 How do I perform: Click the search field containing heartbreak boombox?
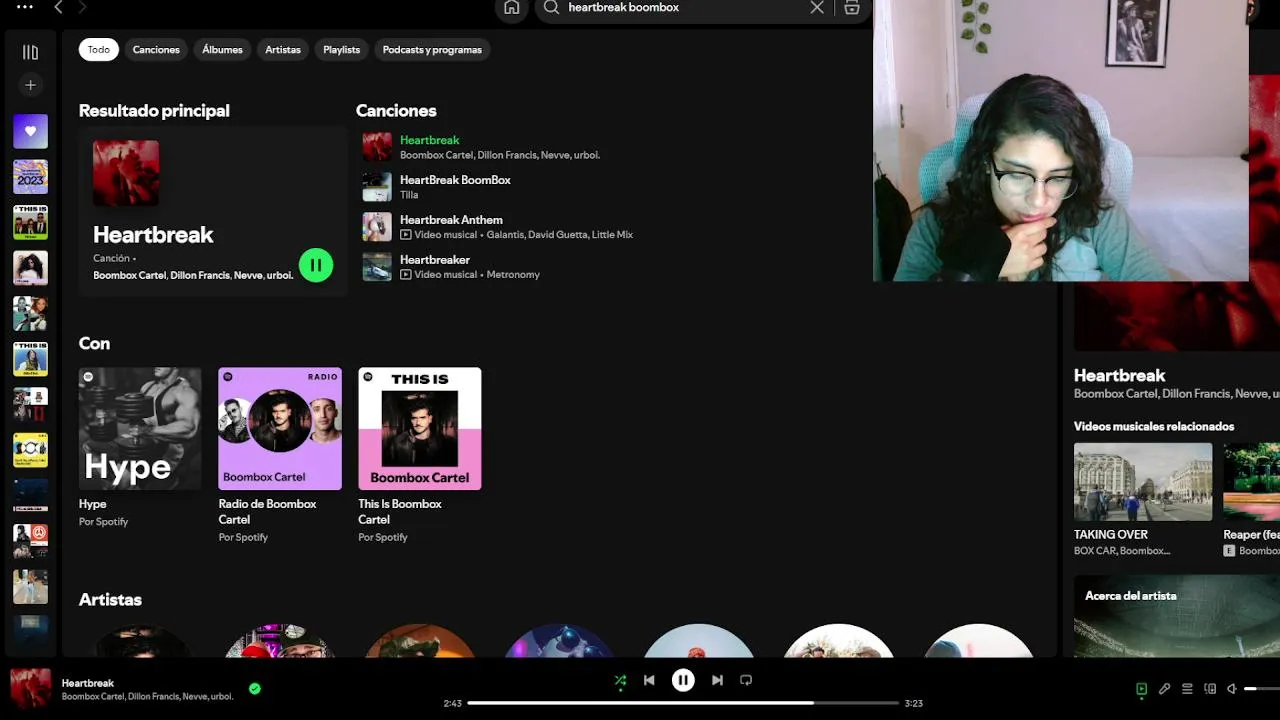(685, 7)
